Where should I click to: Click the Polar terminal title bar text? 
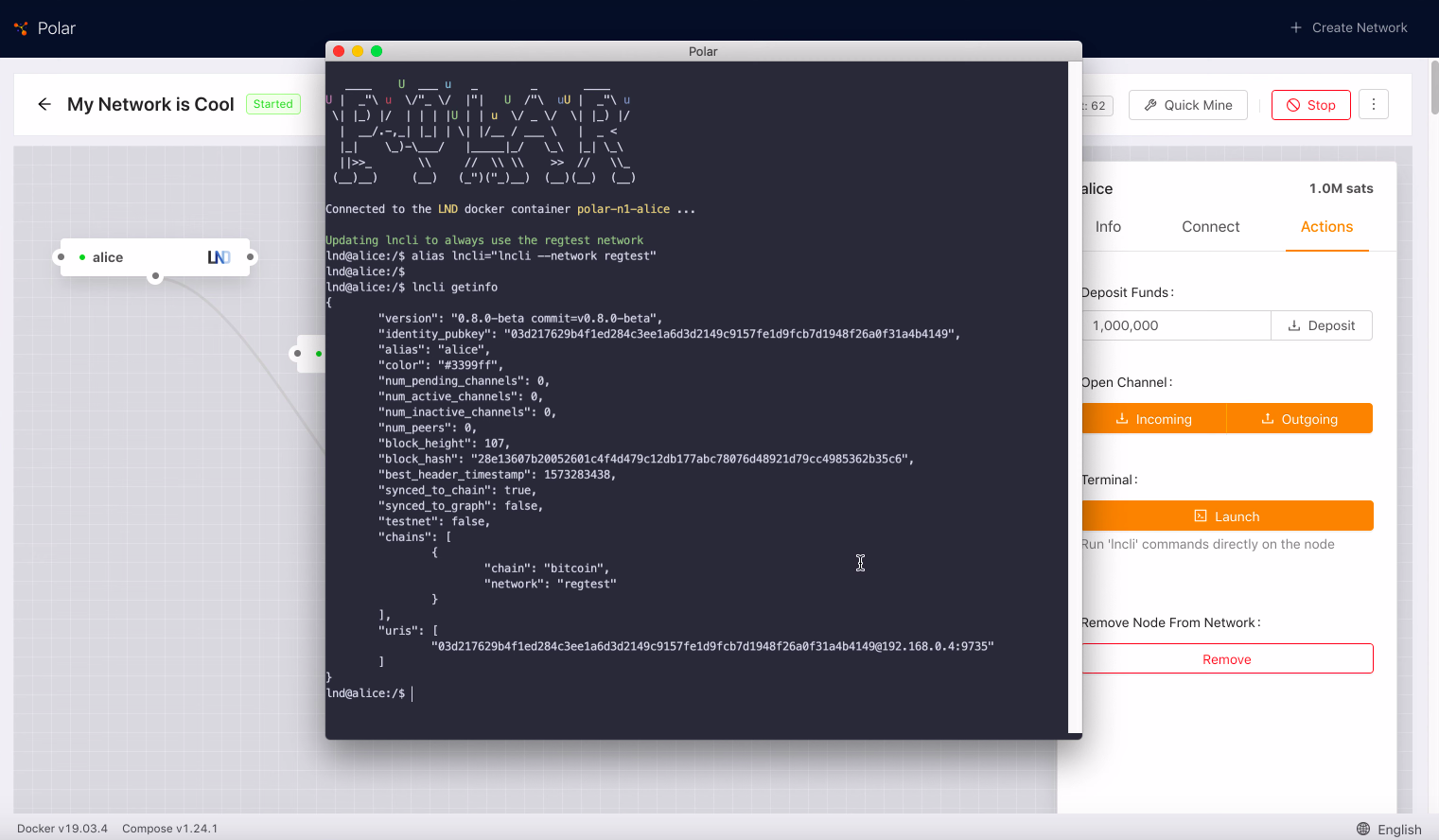703,51
